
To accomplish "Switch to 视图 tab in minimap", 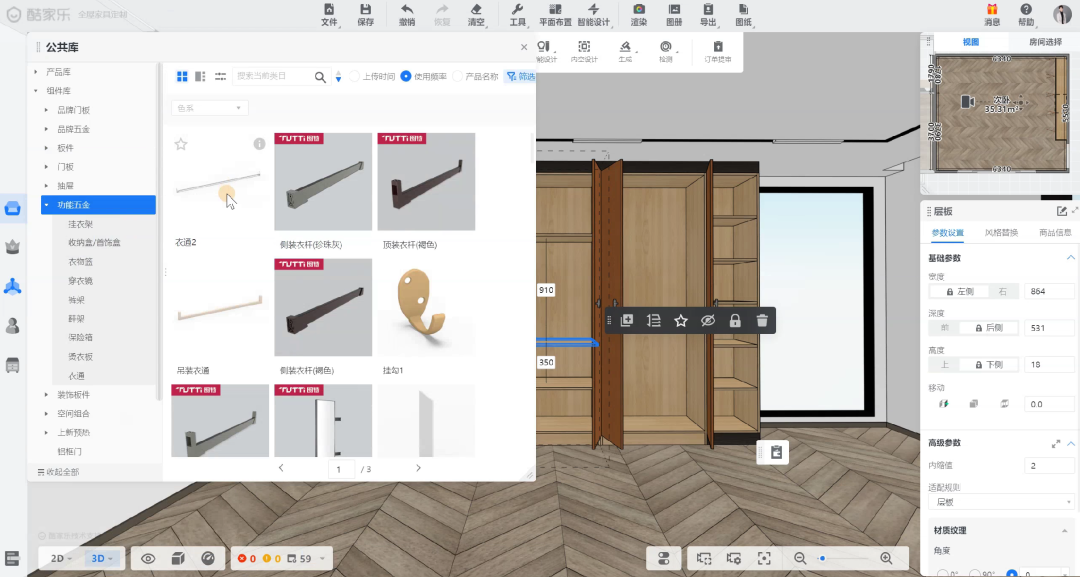I will pyautogui.click(x=970, y=42).
